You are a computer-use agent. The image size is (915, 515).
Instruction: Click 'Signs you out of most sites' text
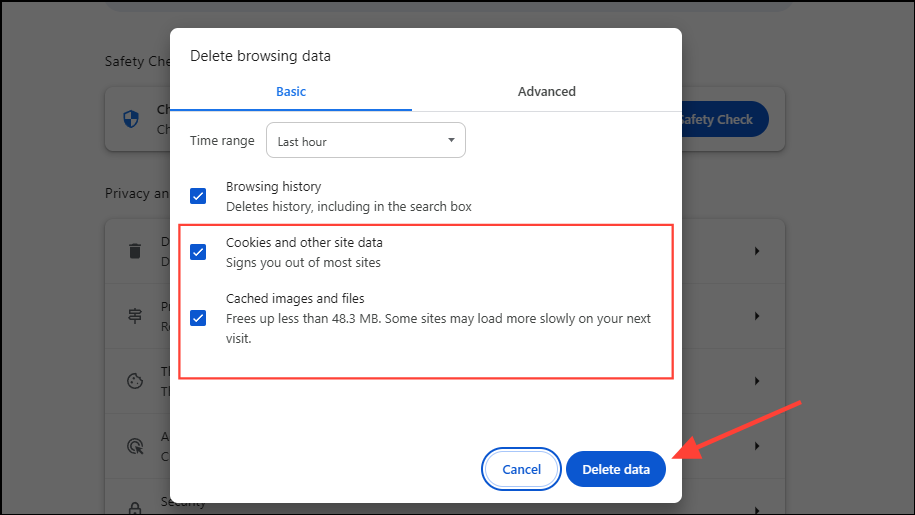point(303,262)
